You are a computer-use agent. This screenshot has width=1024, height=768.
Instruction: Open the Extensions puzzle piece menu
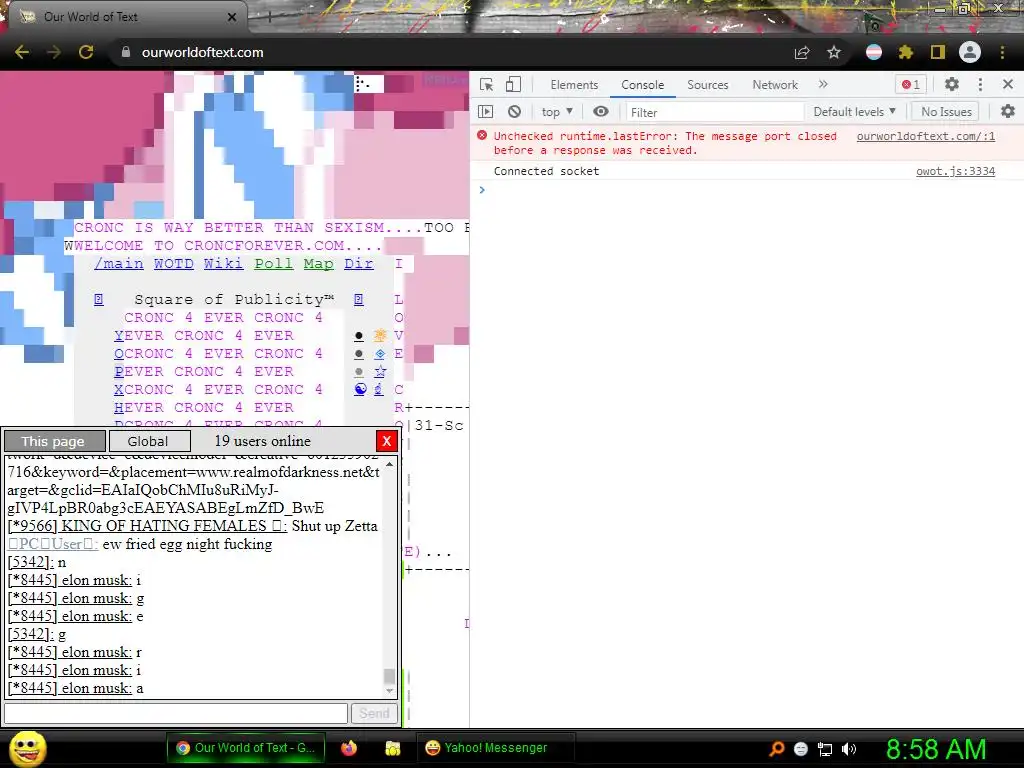(x=905, y=52)
